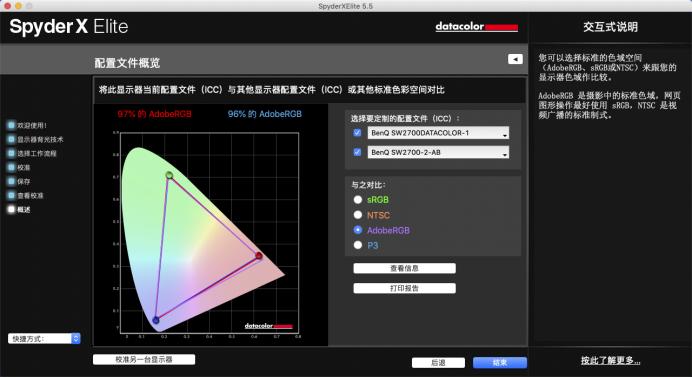Click the 打印报告 print report button

[x=404, y=288]
